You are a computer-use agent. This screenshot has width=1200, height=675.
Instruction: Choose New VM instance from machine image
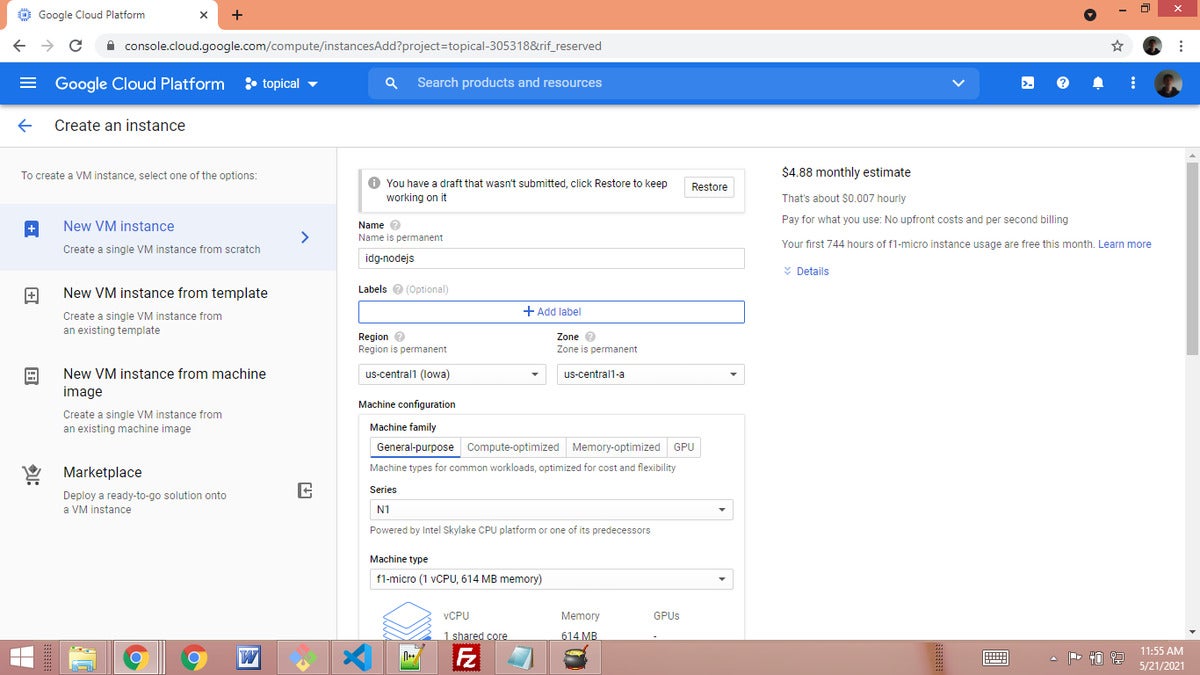(168, 400)
